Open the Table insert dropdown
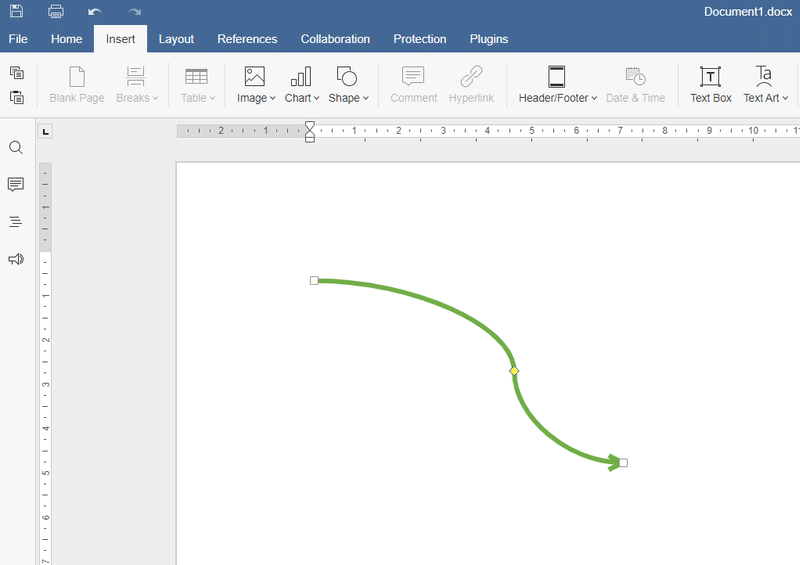 coord(197,85)
